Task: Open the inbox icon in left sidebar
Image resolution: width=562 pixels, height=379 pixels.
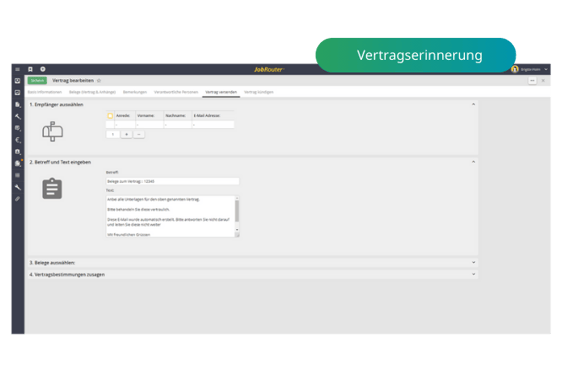Action: 18,81
